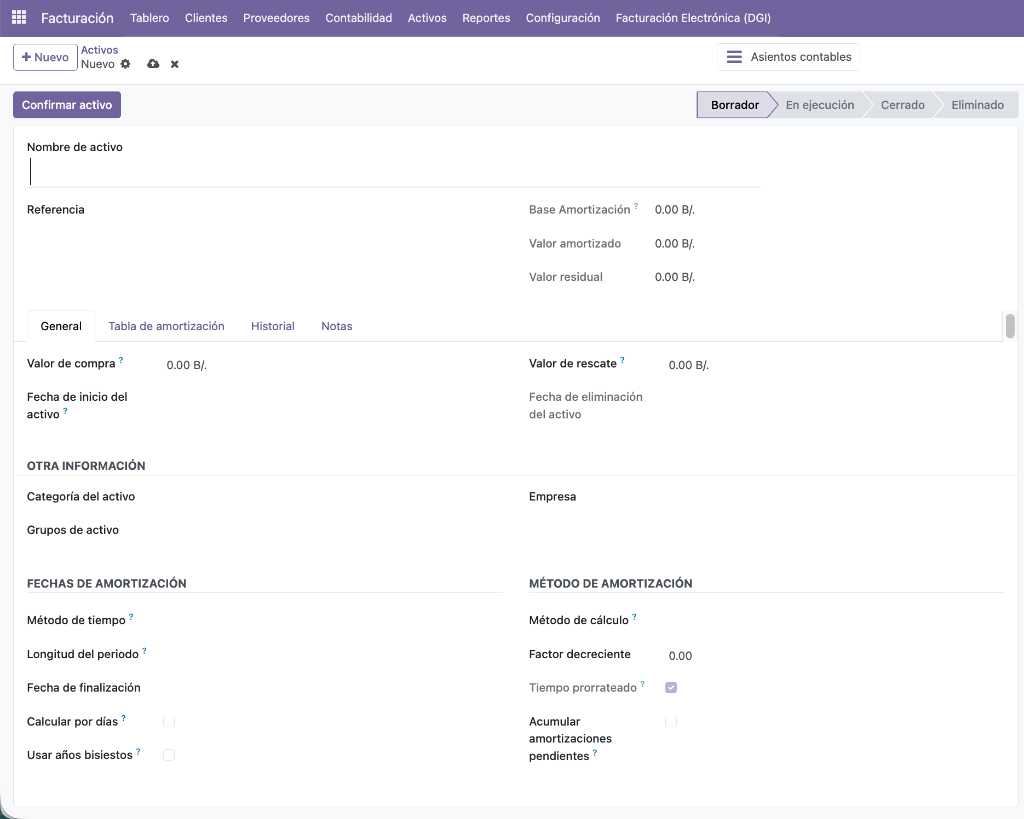Enable Calcular por días checkbox

(168, 721)
